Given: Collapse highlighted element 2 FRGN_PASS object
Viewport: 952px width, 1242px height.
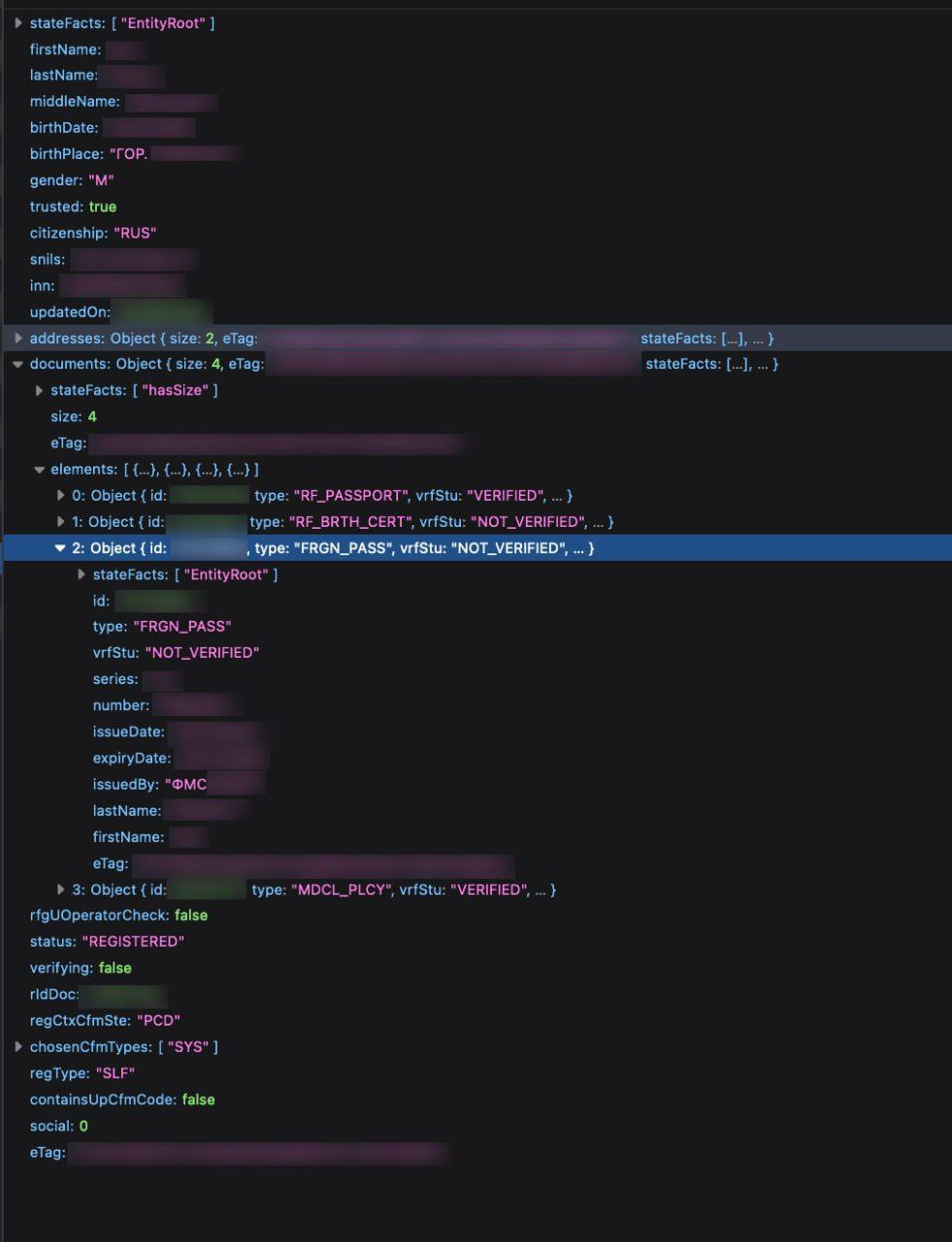Looking at the screenshot, I should coord(60,548).
